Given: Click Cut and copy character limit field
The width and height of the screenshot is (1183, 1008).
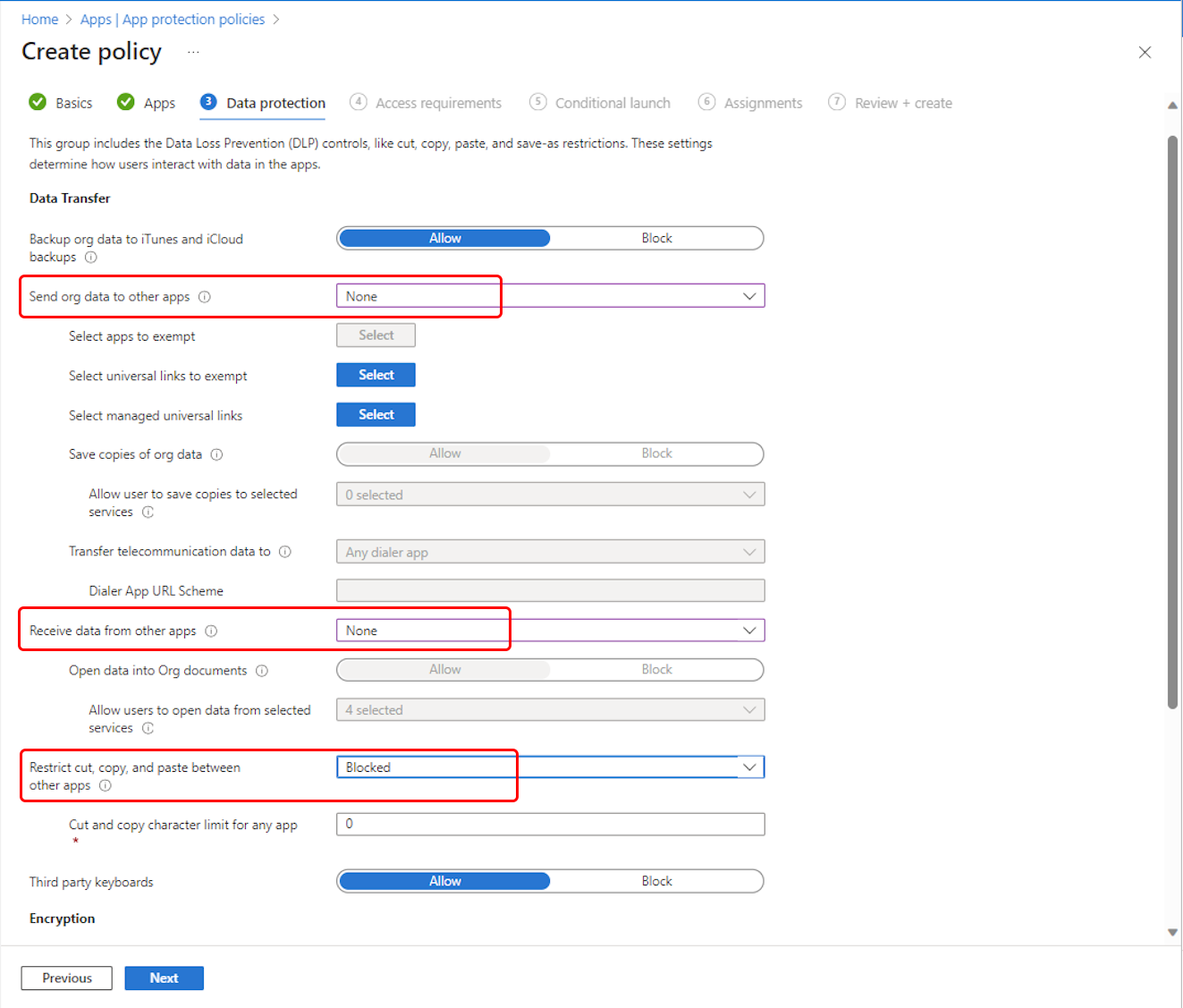Looking at the screenshot, I should click(x=550, y=825).
